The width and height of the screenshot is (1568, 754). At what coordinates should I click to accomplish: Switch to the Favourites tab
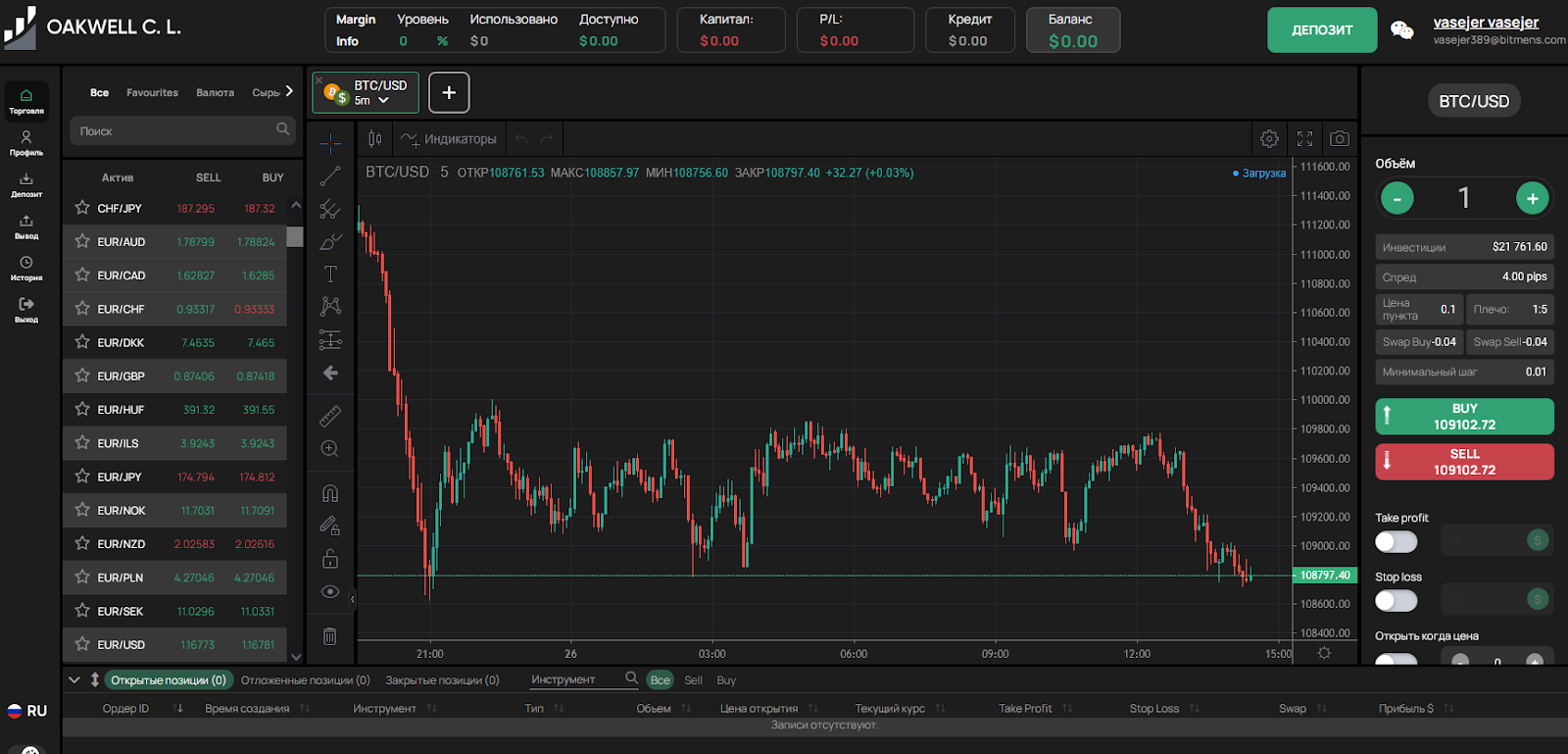152,93
